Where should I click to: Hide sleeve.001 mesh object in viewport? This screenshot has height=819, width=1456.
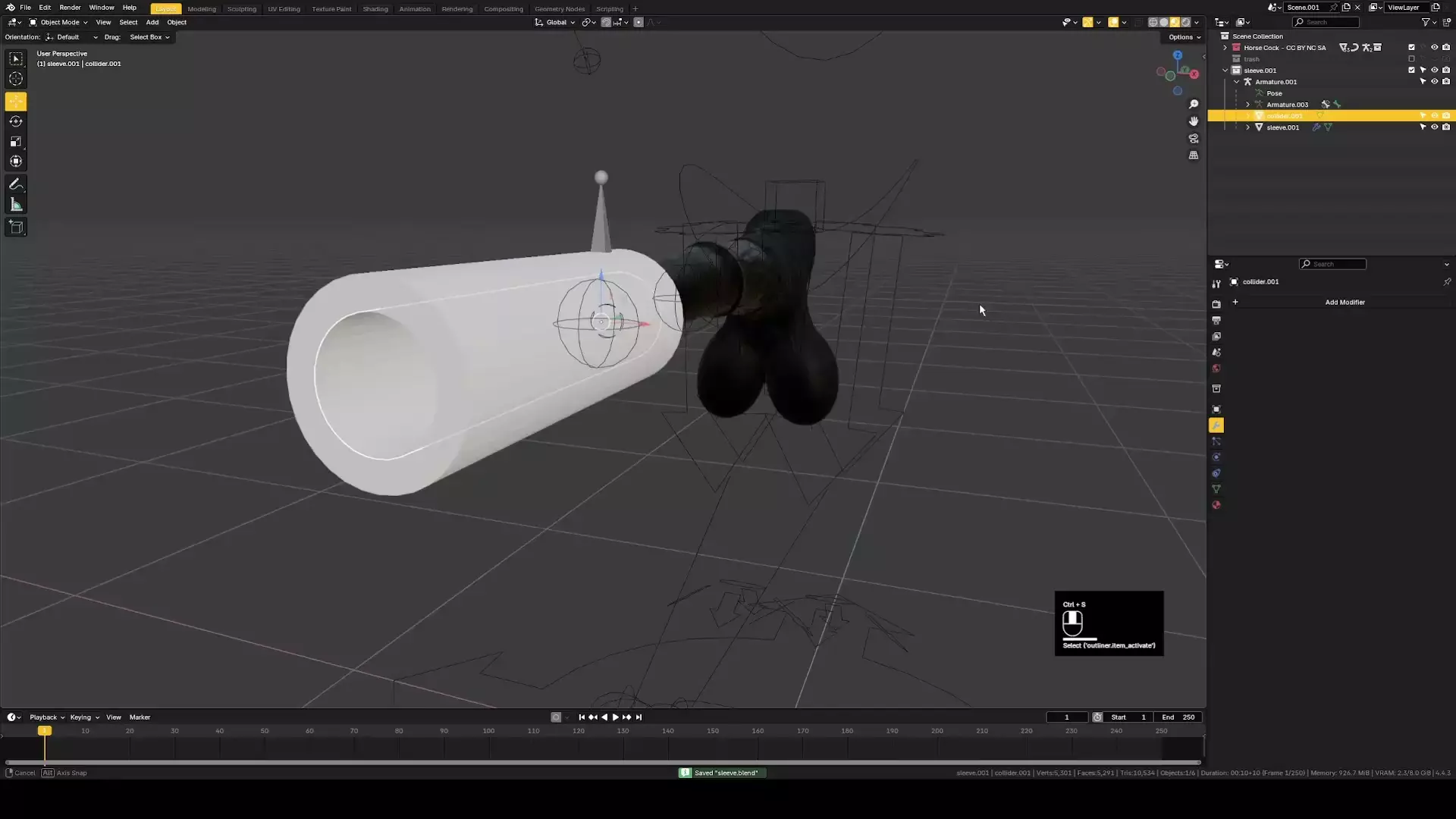[x=1434, y=127]
